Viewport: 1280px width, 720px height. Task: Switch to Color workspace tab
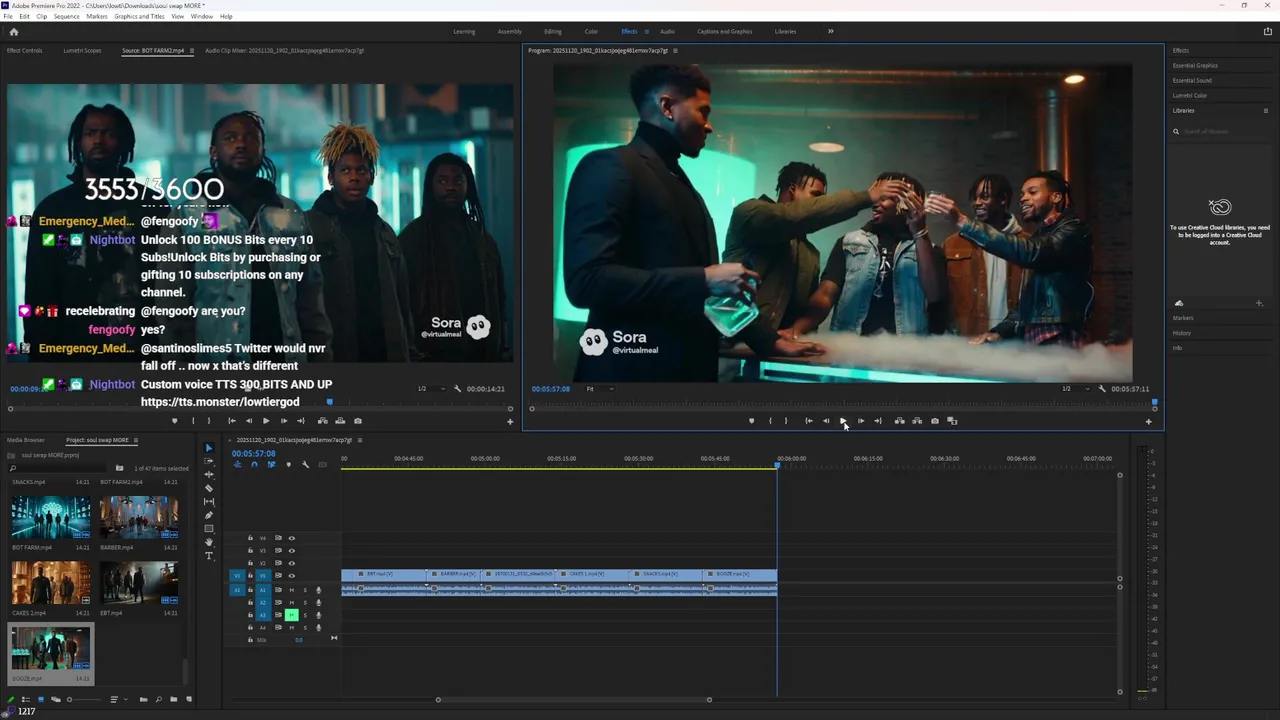pyautogui.click(x=591, y=32)
